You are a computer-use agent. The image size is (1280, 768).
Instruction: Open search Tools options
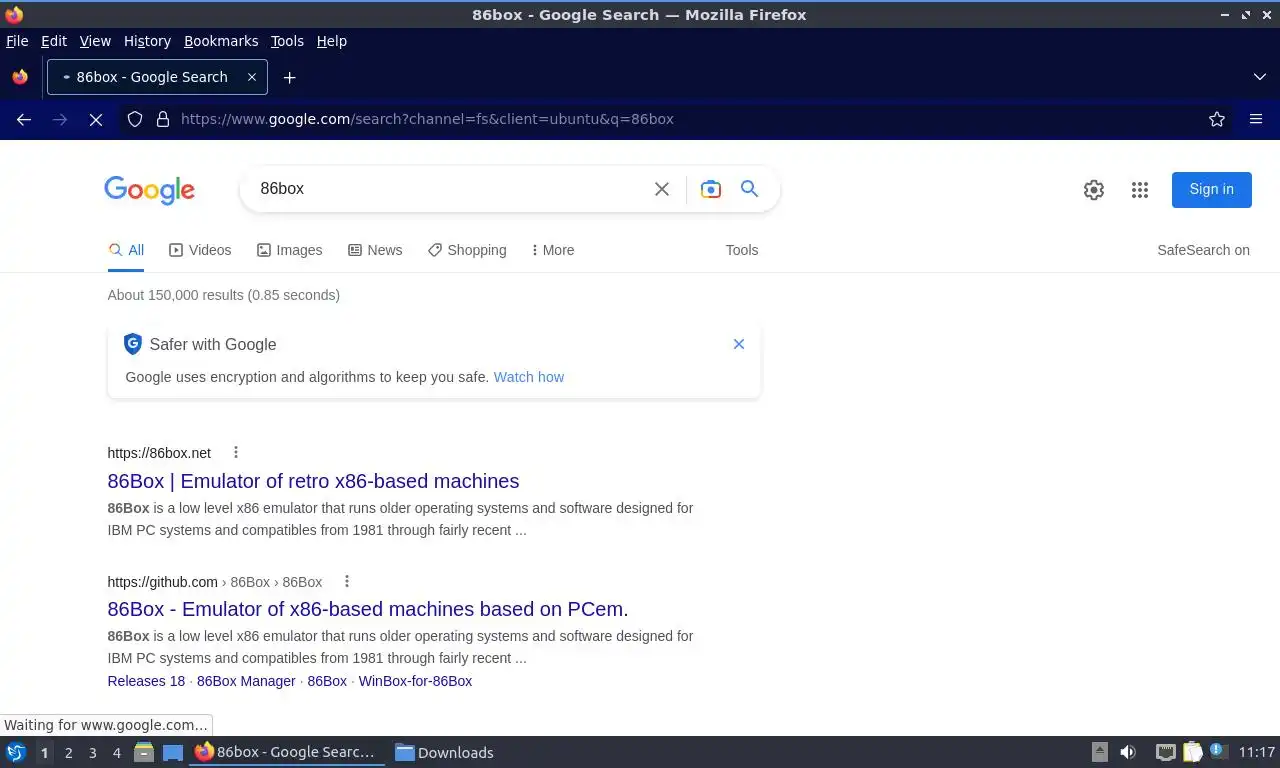[742, 250]
